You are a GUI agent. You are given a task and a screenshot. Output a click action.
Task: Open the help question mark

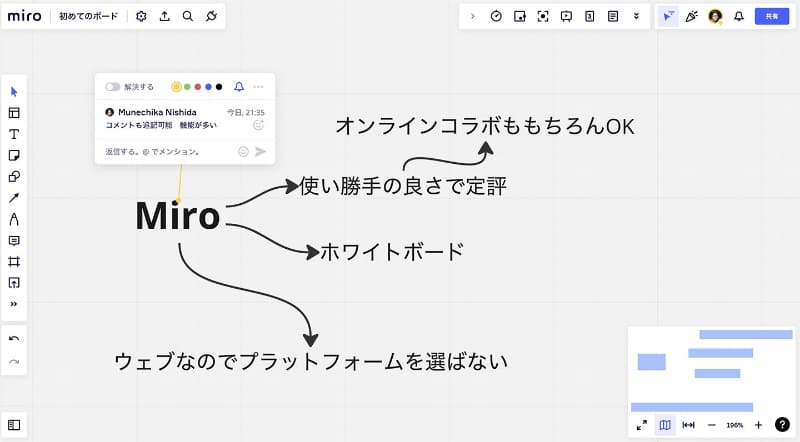[782, 425]
